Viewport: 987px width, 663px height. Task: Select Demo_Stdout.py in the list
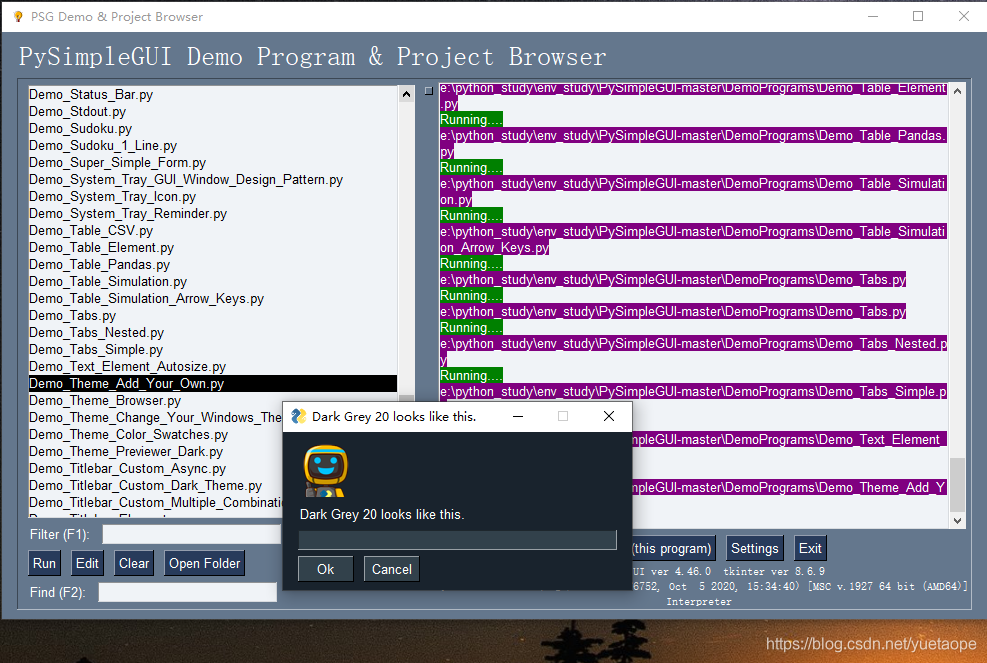213,111
